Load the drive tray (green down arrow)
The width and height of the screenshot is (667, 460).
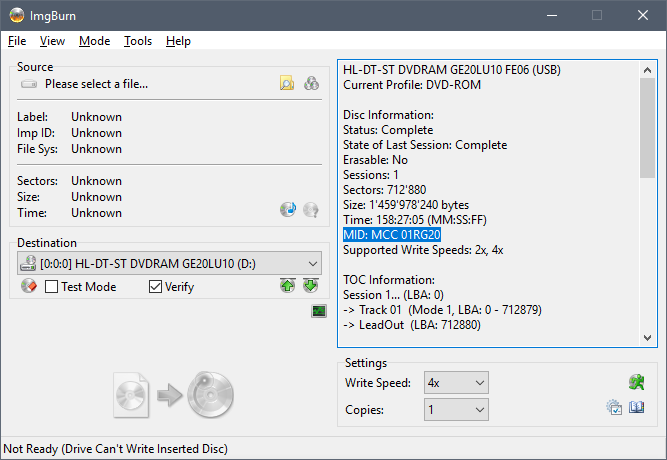pos(311,286)
